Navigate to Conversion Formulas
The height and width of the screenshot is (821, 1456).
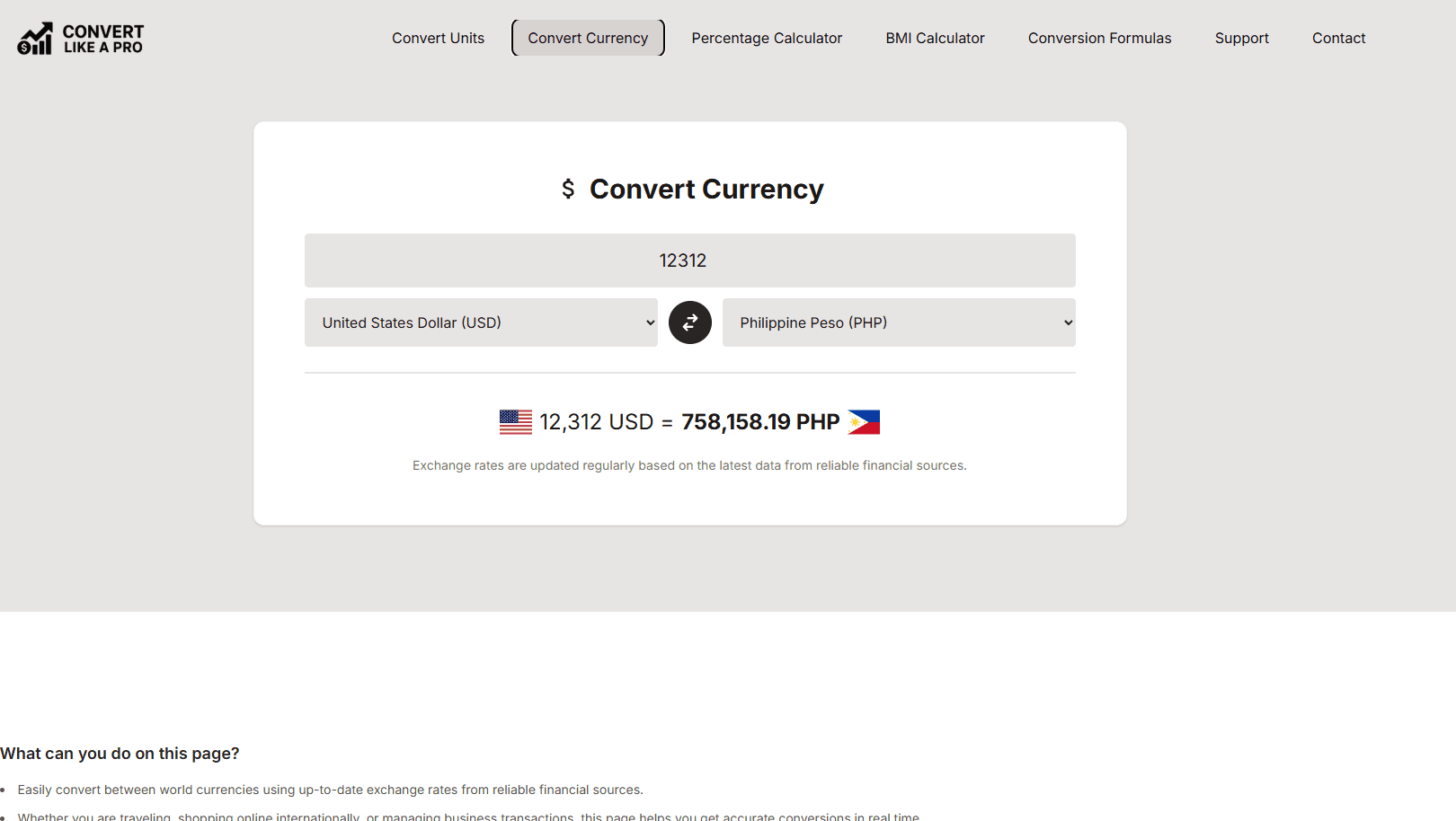tap(1099, 38)
